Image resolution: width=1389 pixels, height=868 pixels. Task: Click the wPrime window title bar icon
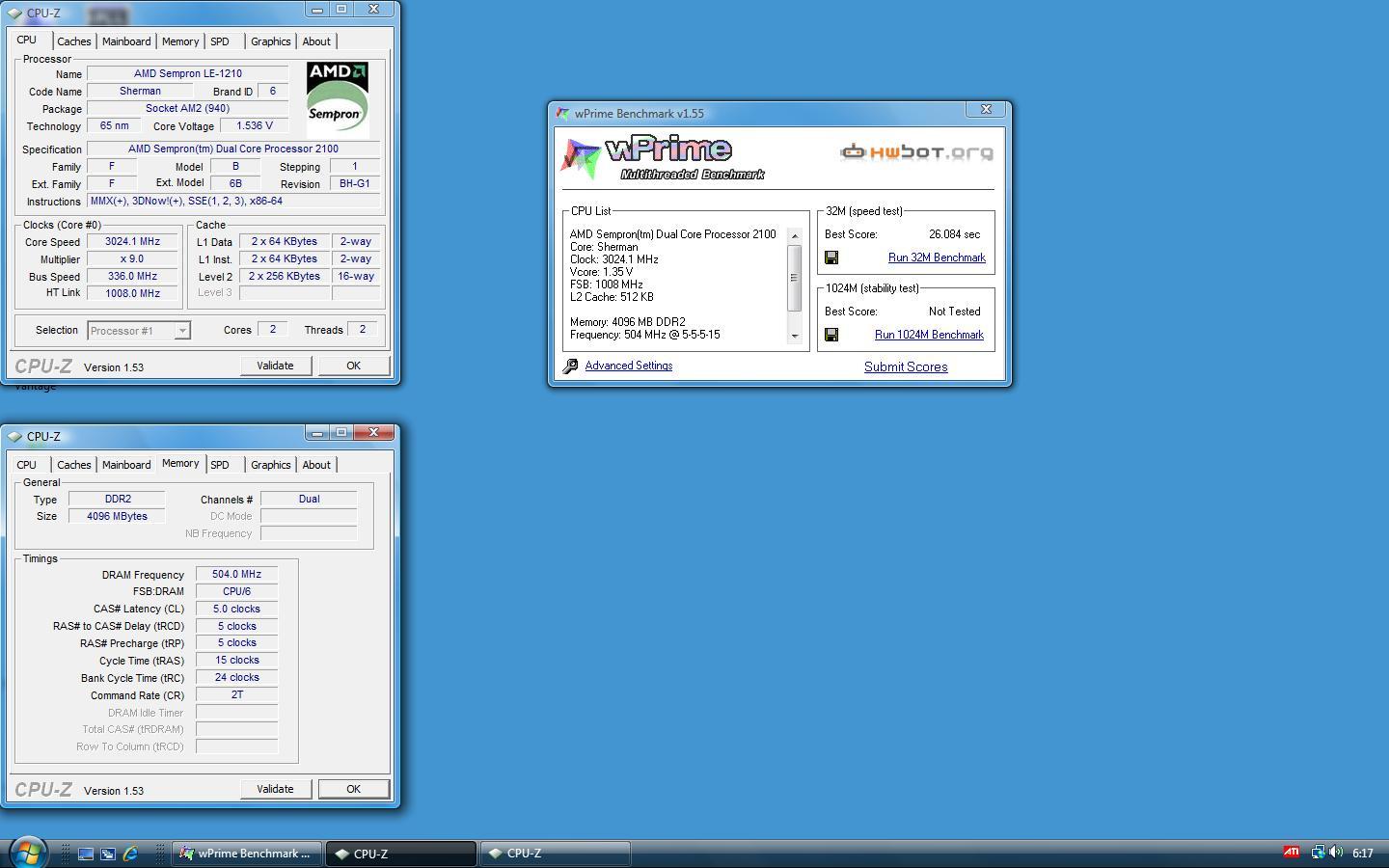coord(562,113)
